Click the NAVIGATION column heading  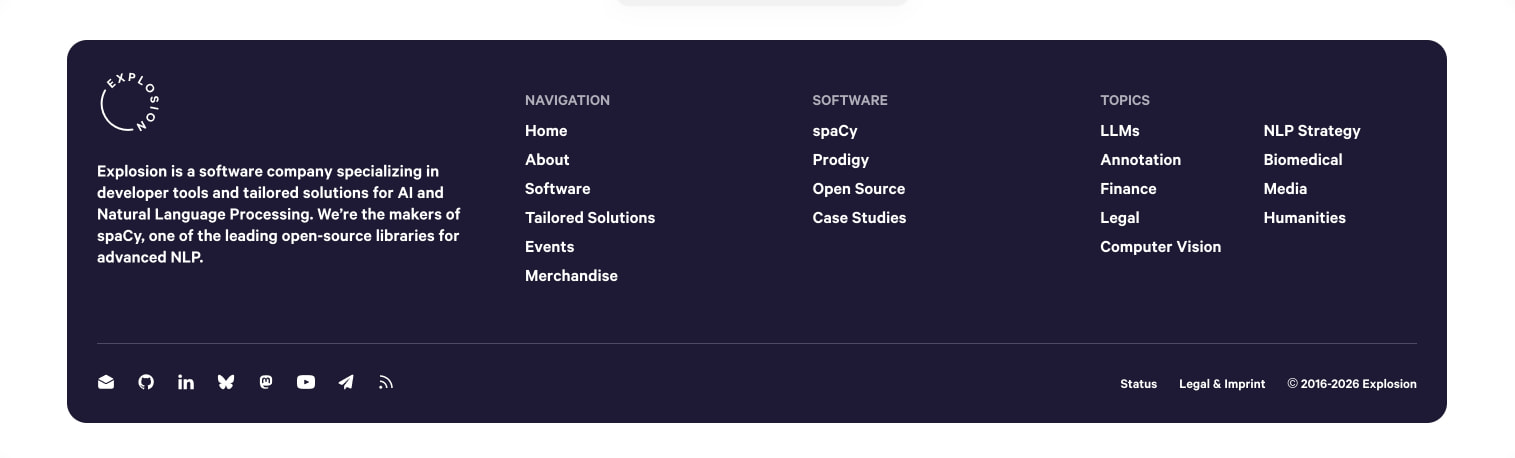[x=567, y=100]
